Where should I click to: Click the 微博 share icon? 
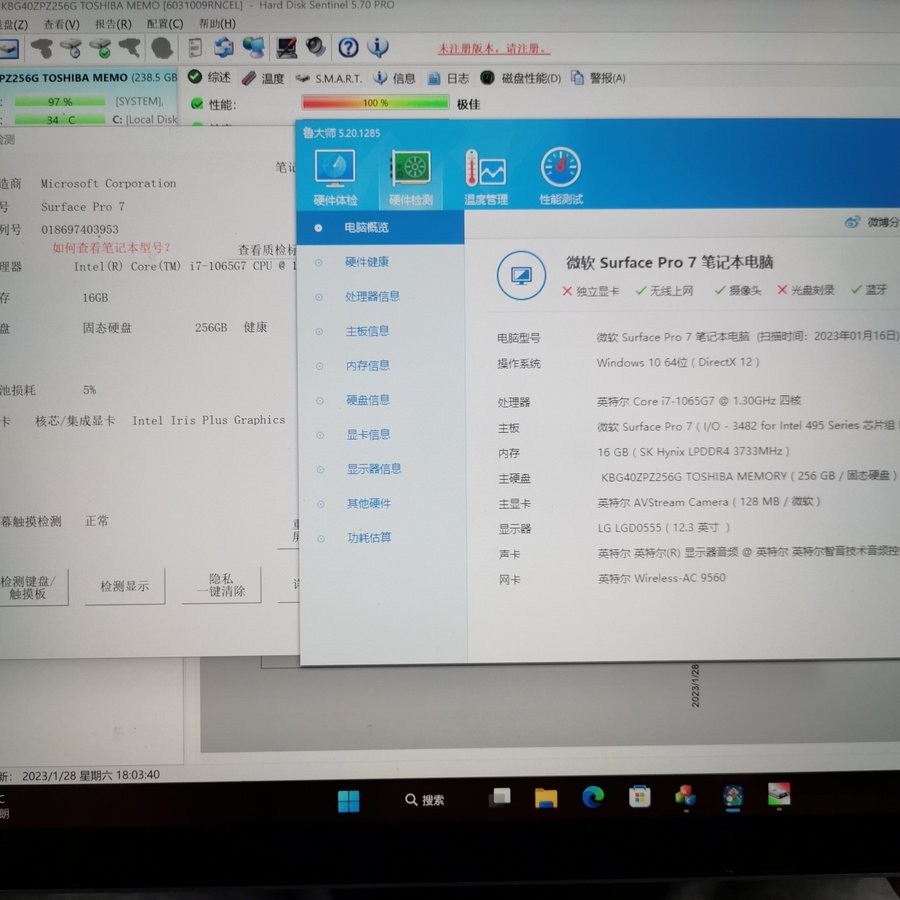coord(852,222)
